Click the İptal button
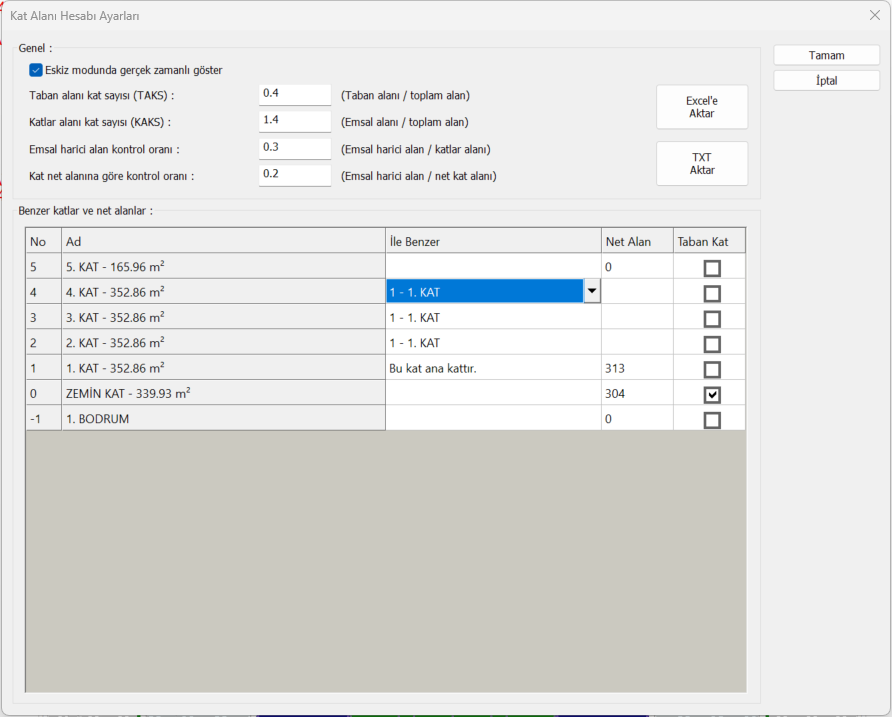 (826, 80)
